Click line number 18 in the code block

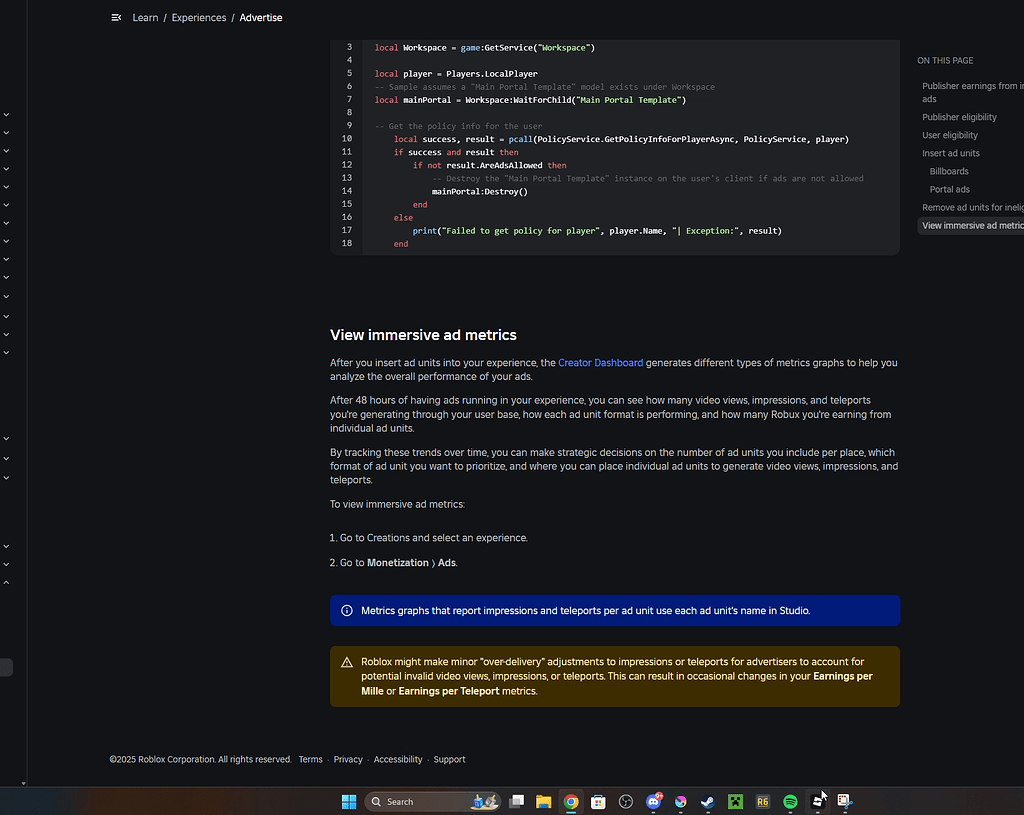(347, 243)
